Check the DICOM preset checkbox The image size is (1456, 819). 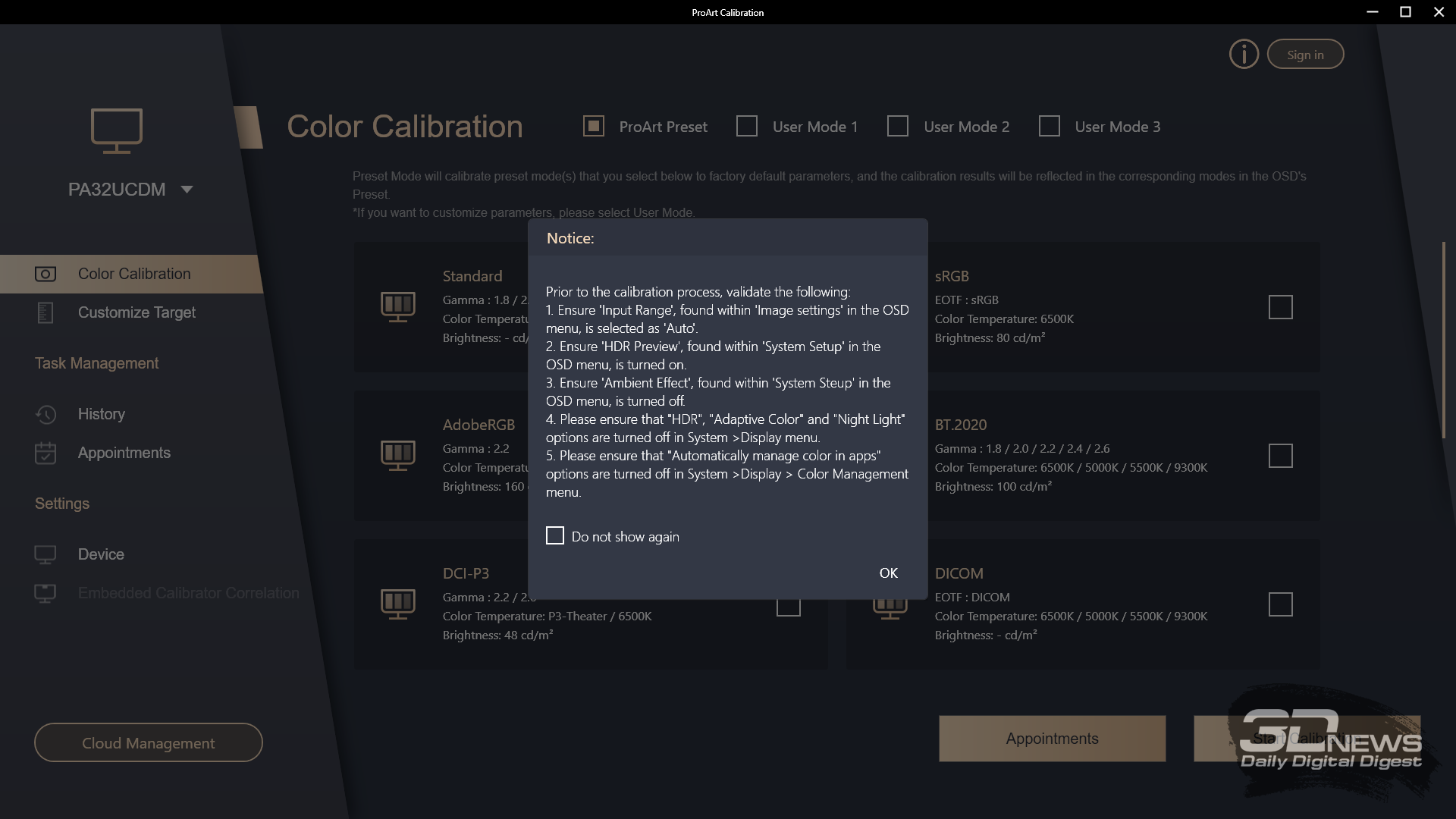pos(1281,604)
